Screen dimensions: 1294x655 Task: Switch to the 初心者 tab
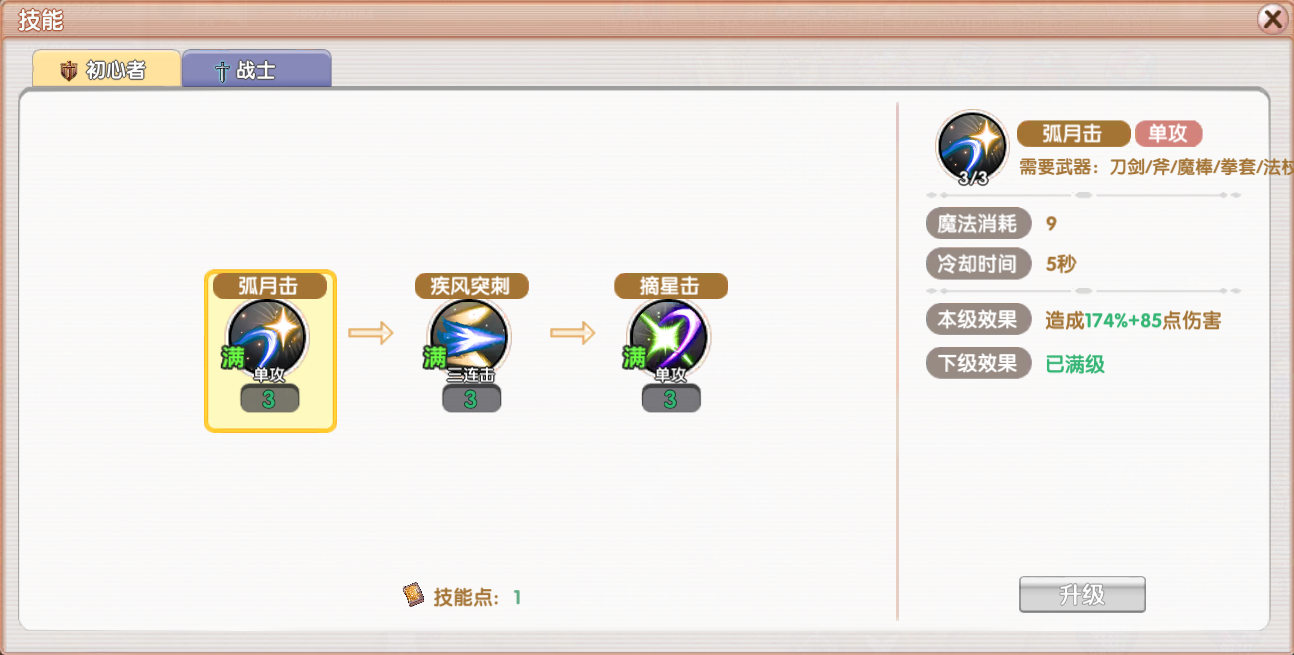point(107,69)
